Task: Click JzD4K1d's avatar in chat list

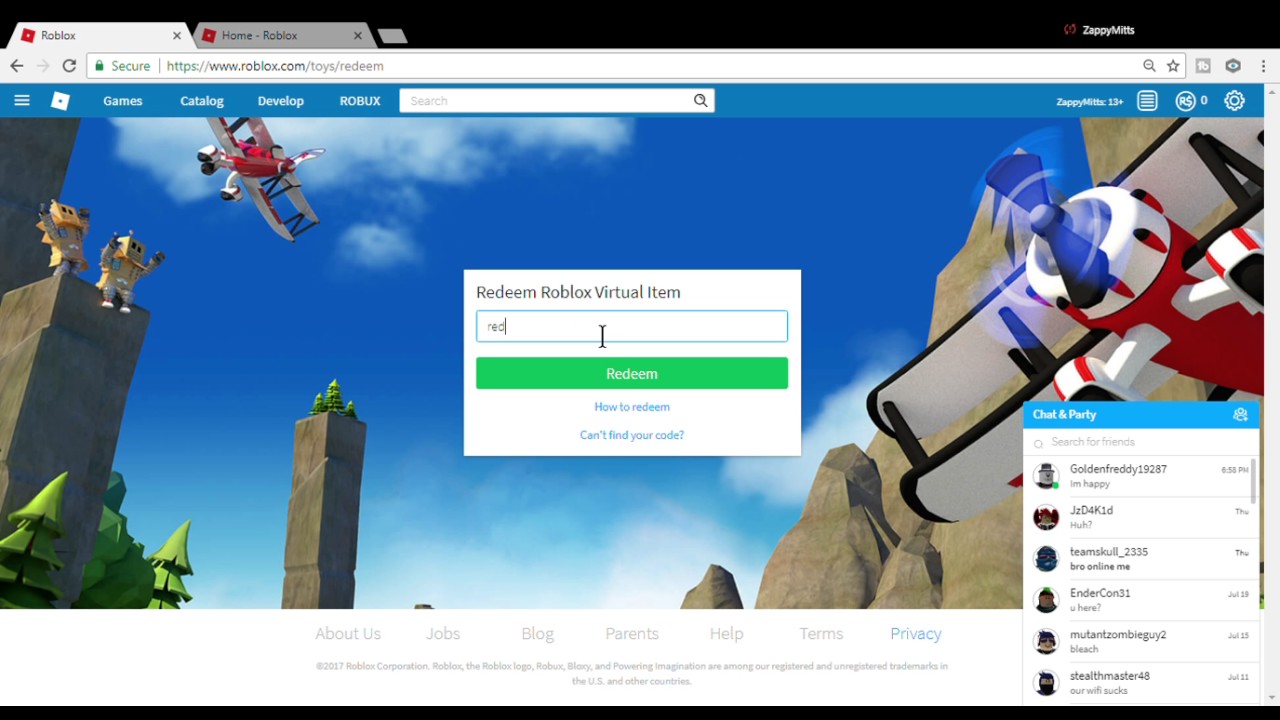Action: click(1046, 517)
